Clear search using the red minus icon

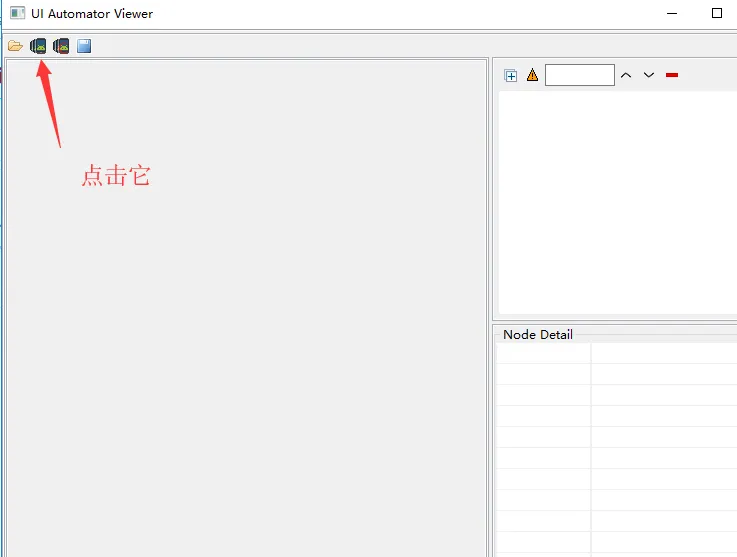point(672,75)
